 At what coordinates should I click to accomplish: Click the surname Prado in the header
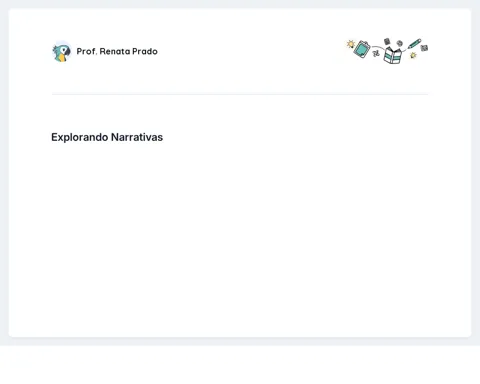click(145, 51)
